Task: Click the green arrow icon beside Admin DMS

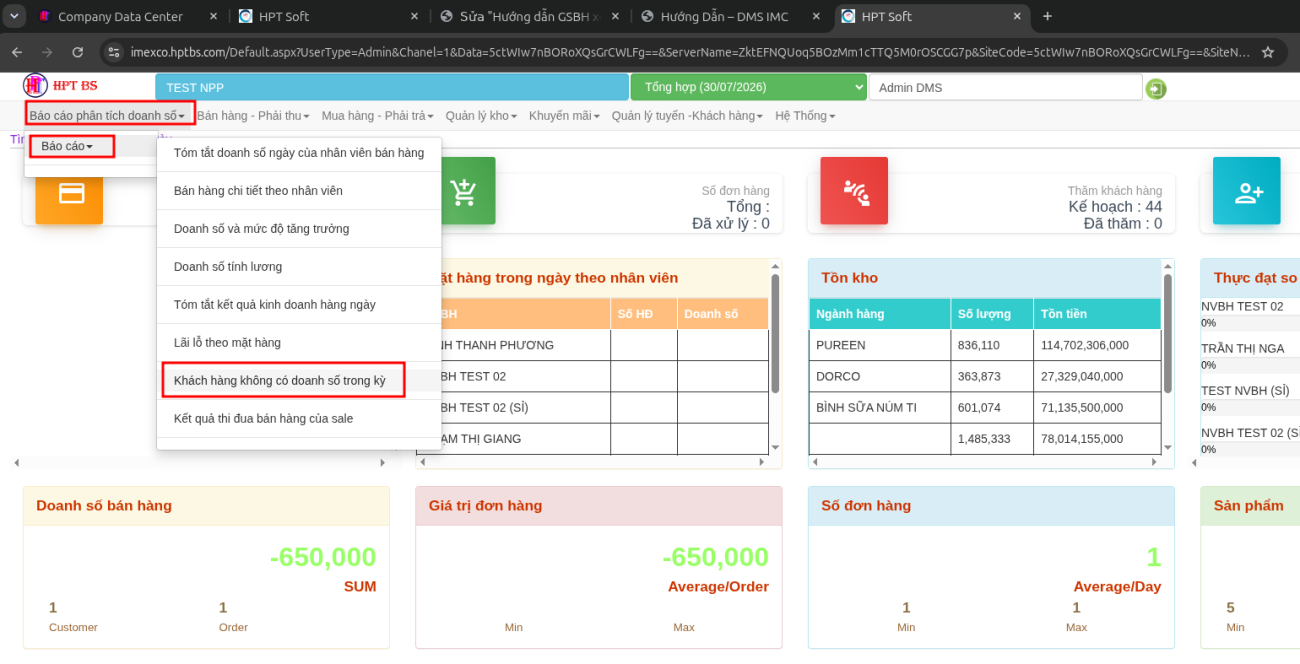Action: point(1156,89)
